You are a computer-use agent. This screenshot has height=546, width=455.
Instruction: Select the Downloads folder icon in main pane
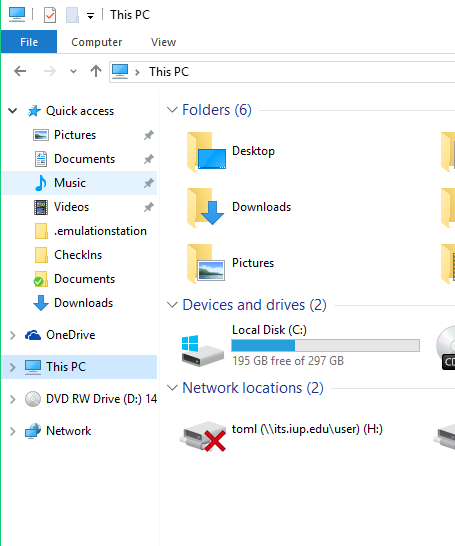[205, 208]
